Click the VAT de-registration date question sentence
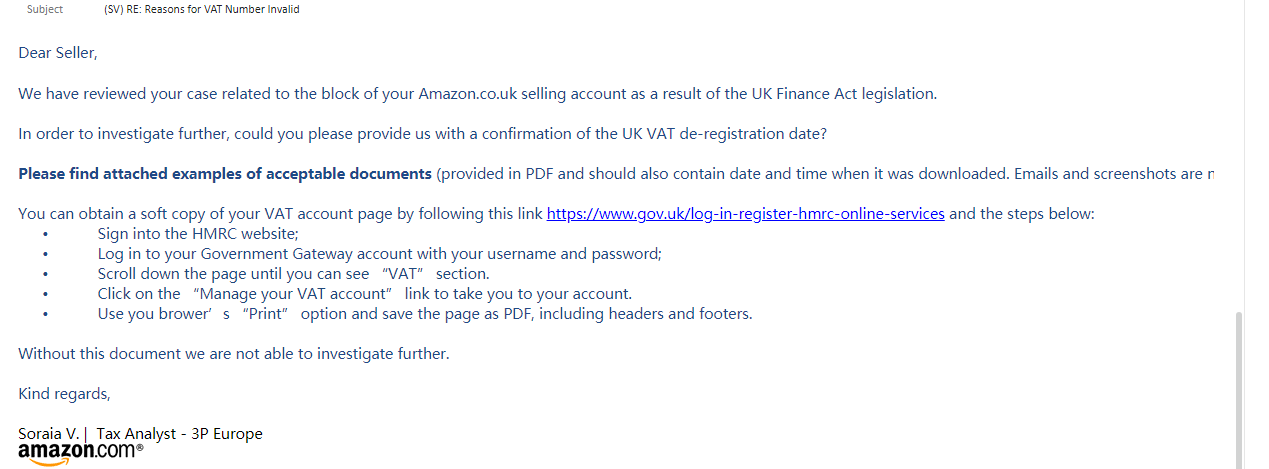This screenshot has height=469, width=1269. pyautogui.click(x=423, y=134)
